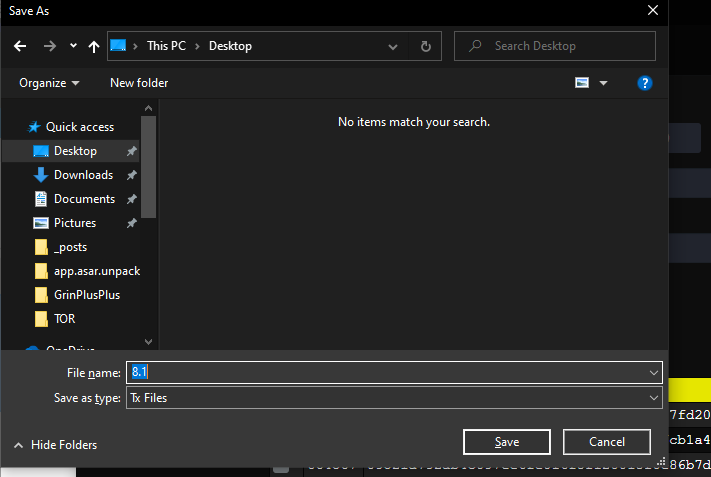Click the pin icon beside Pictures
The width and height of the screenshot is (711, 477).
131,223
